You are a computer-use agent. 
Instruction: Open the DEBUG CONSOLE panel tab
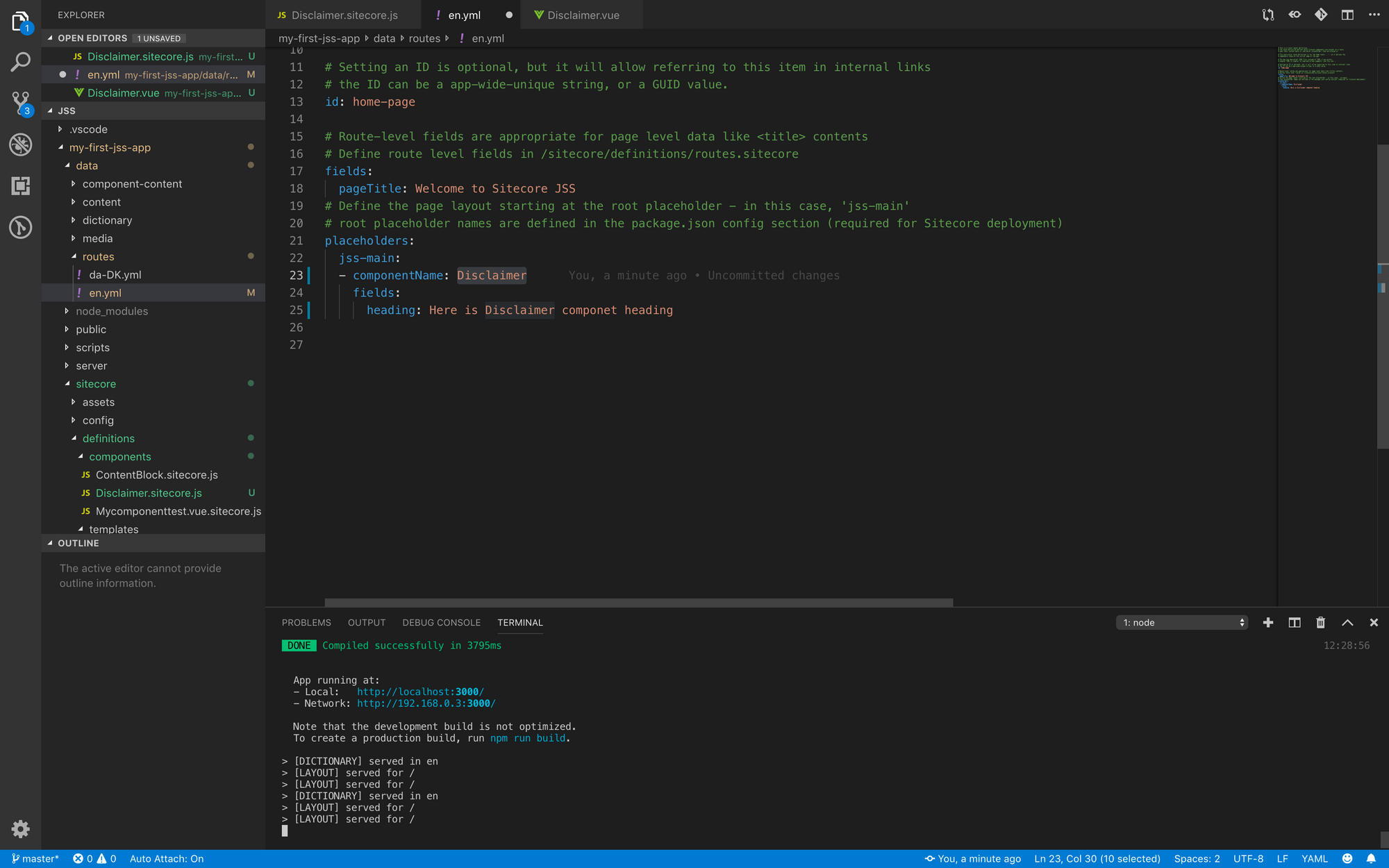[442, 622]
